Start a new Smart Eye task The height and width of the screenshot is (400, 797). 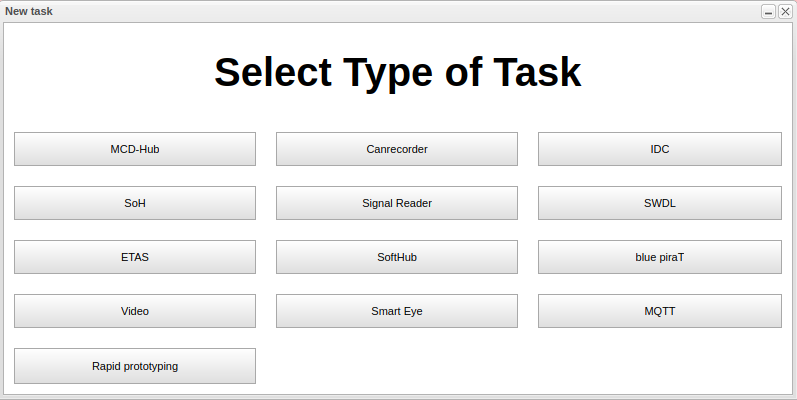click(x=397, y=311)
